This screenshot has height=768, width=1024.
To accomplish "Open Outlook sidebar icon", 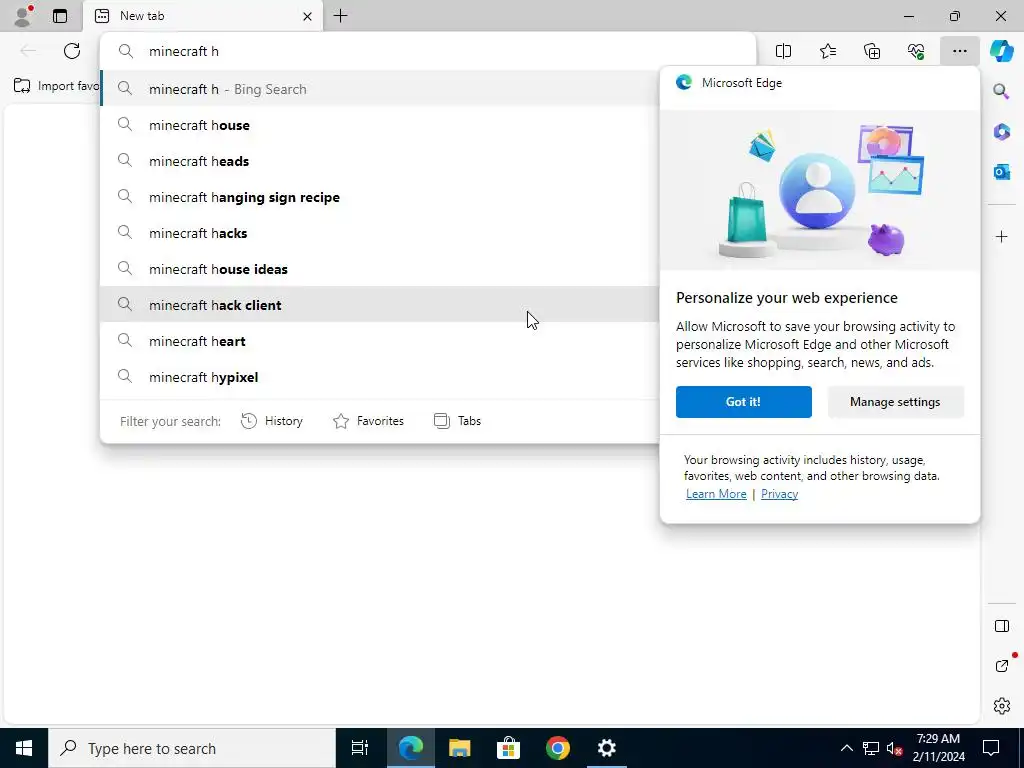I will (1001, 172).
